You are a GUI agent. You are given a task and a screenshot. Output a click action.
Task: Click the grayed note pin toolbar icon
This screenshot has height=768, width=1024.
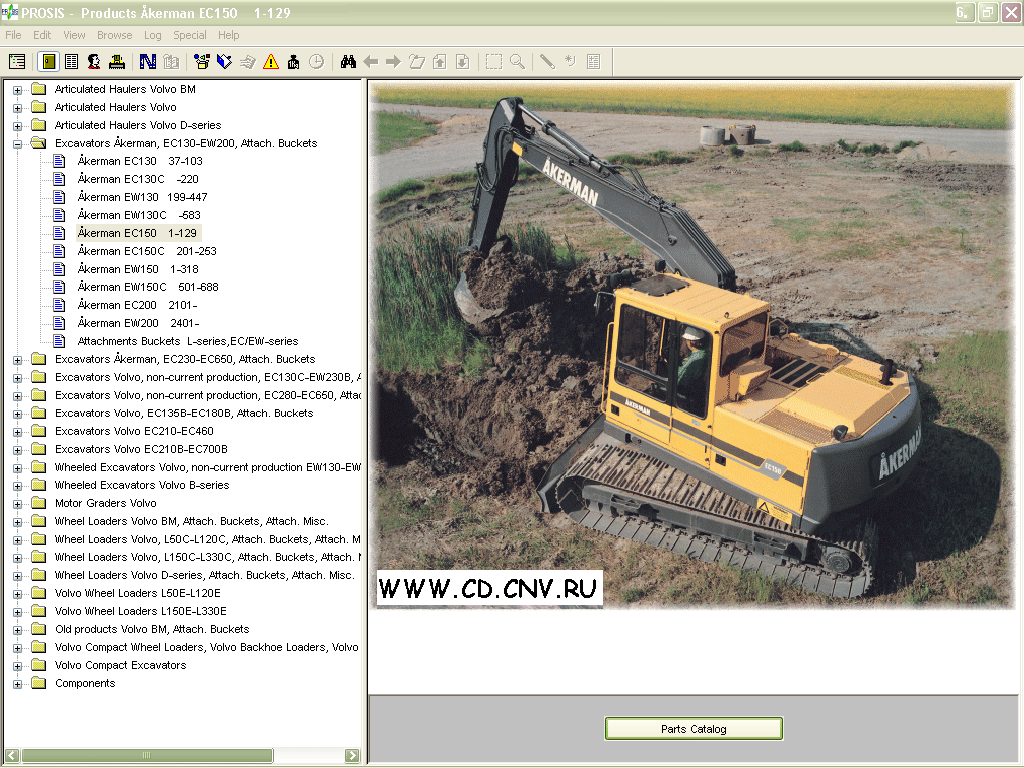click(570, 61)
